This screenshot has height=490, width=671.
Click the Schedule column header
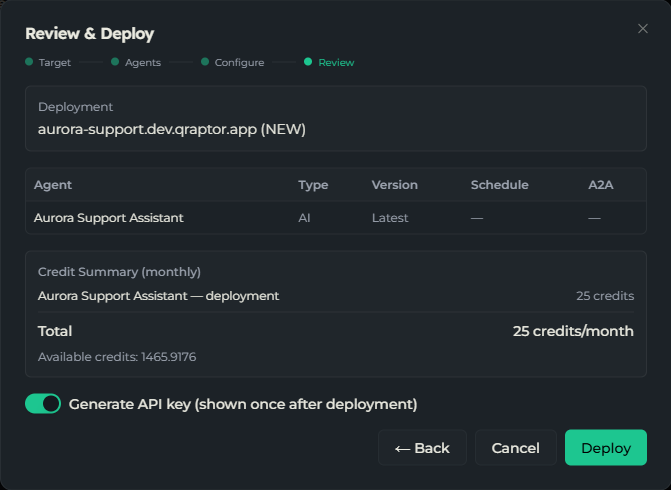[499, 185]
